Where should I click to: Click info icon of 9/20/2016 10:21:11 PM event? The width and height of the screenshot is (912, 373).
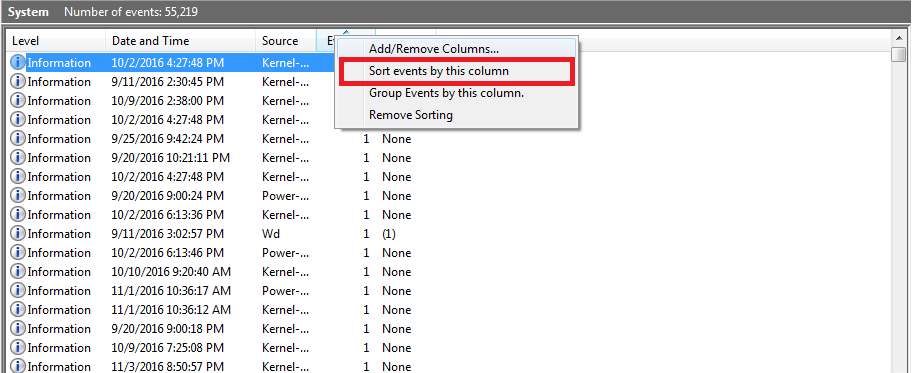tap(19, 158)
